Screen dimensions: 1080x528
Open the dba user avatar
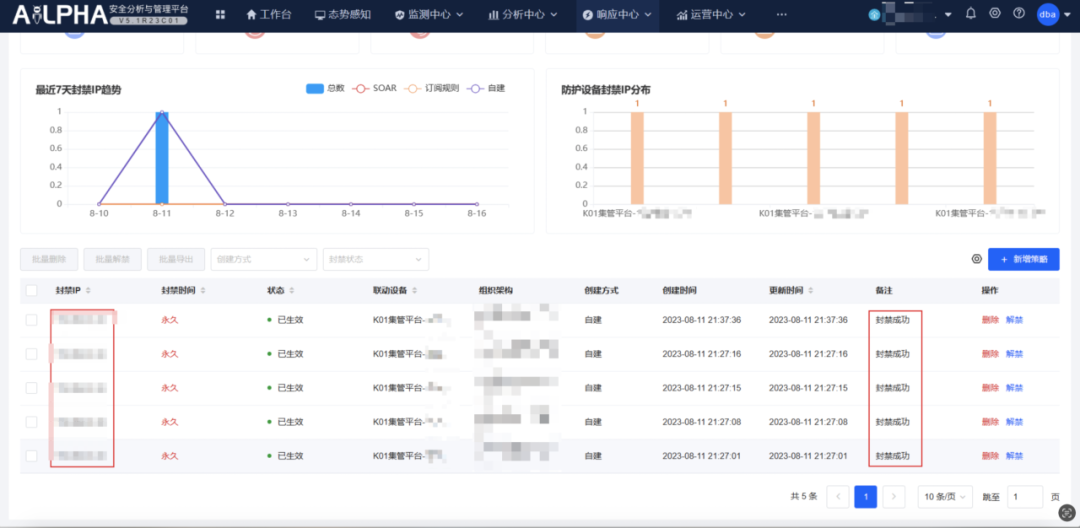[x=1047, y=14]
